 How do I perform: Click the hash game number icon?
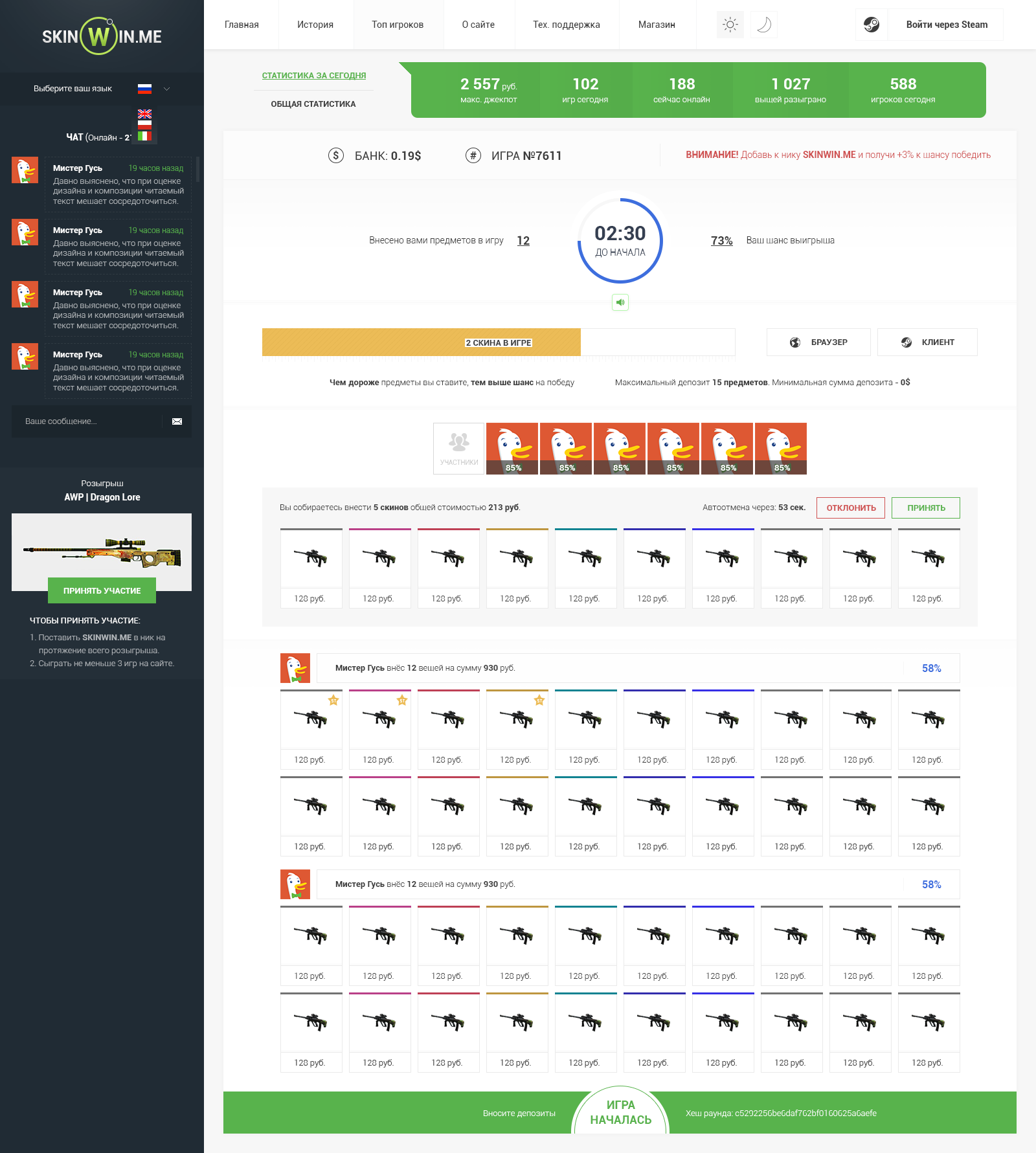[x=473, y=155]
